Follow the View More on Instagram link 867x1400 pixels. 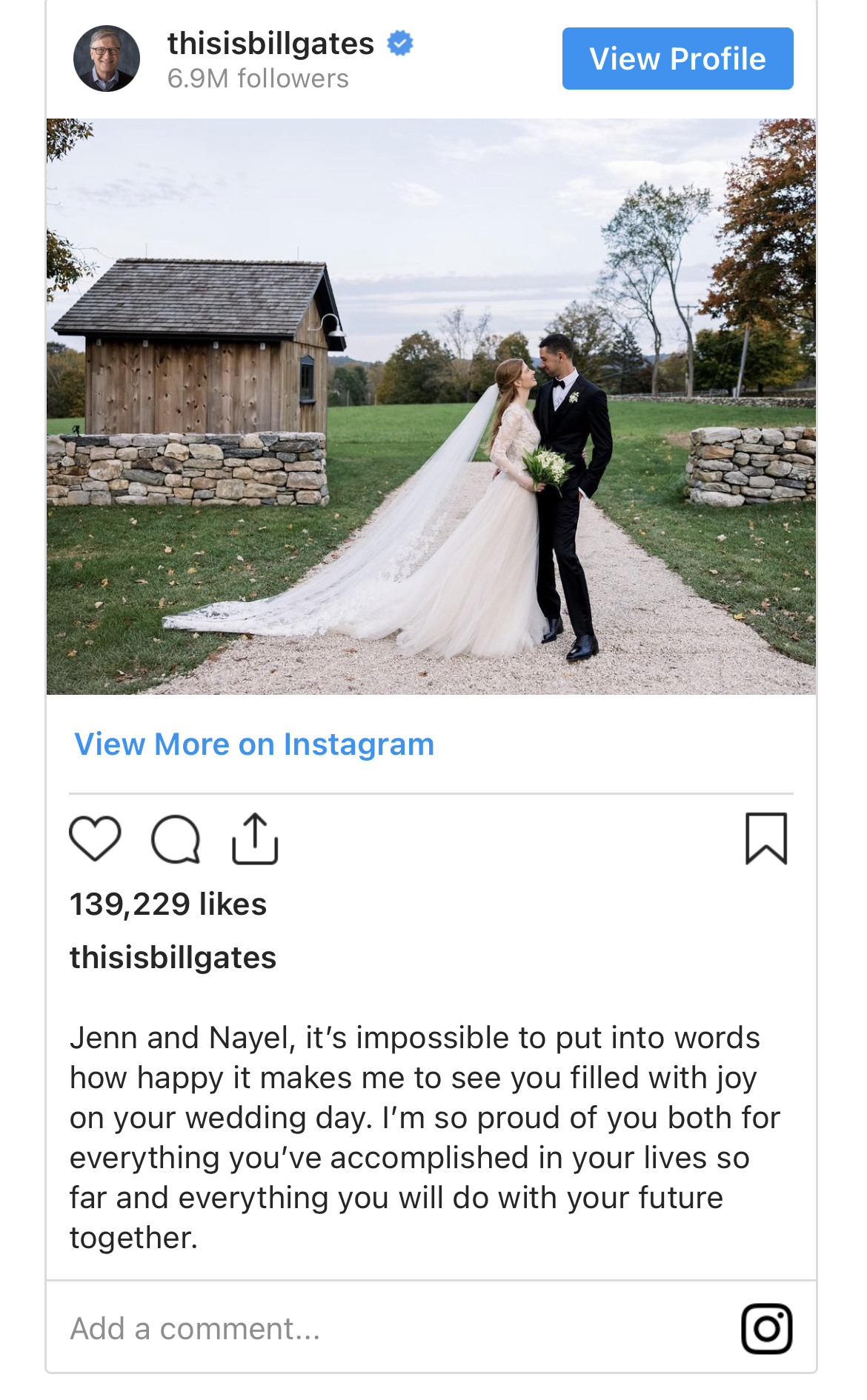point(254,744)
